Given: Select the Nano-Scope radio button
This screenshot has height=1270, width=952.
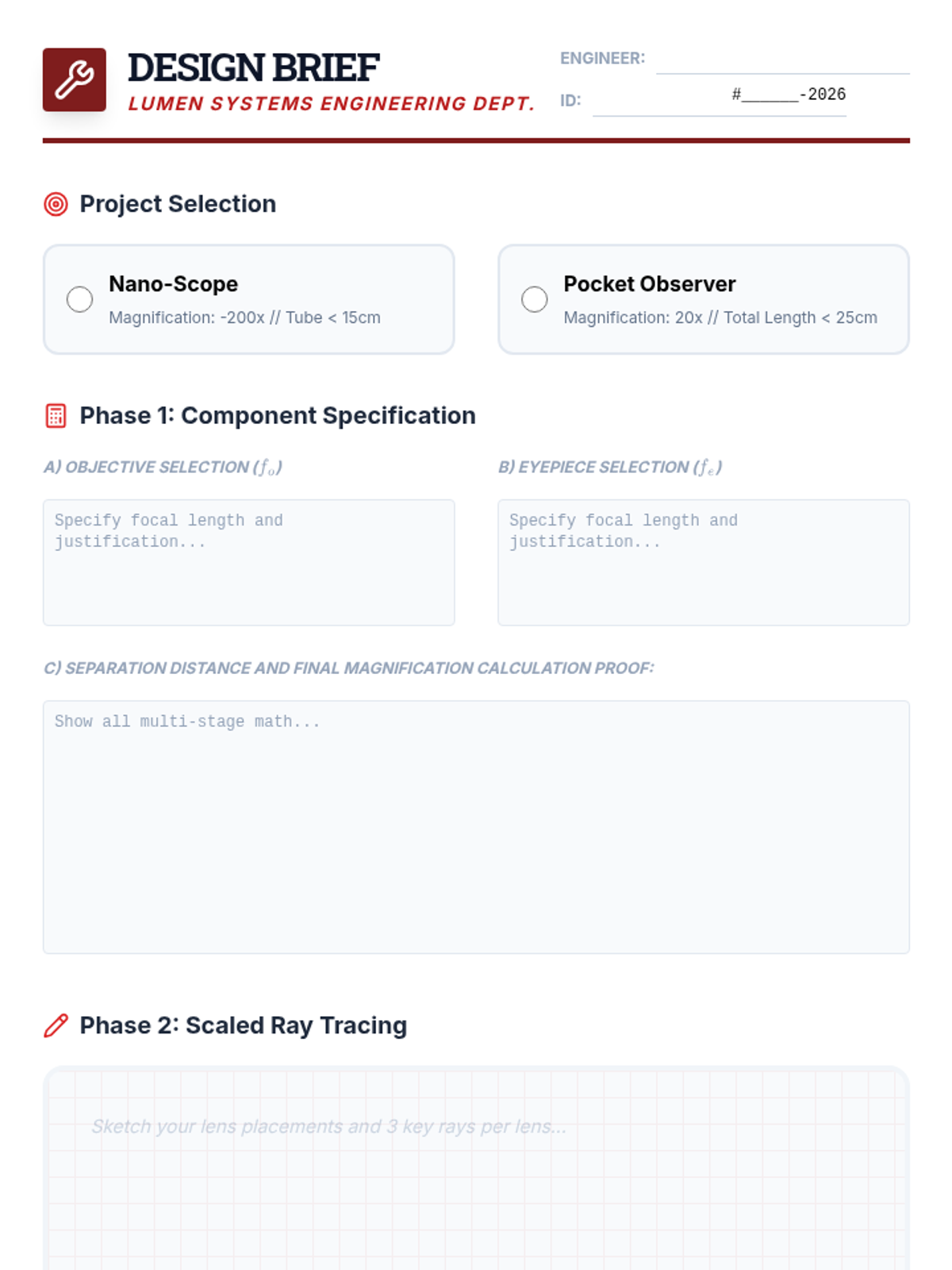Looking at the screenshot, I should pyautogui.click(x=79, y=299).
